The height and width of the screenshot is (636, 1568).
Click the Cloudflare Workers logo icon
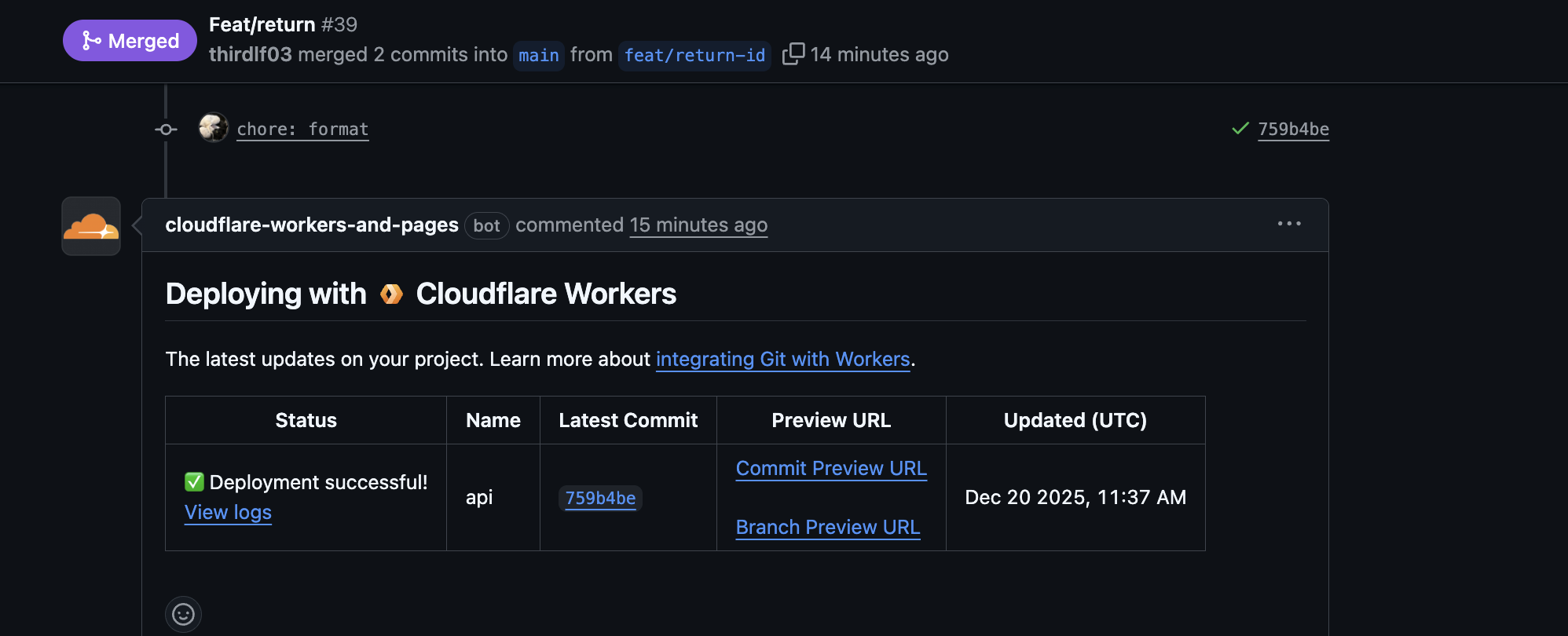391,294
